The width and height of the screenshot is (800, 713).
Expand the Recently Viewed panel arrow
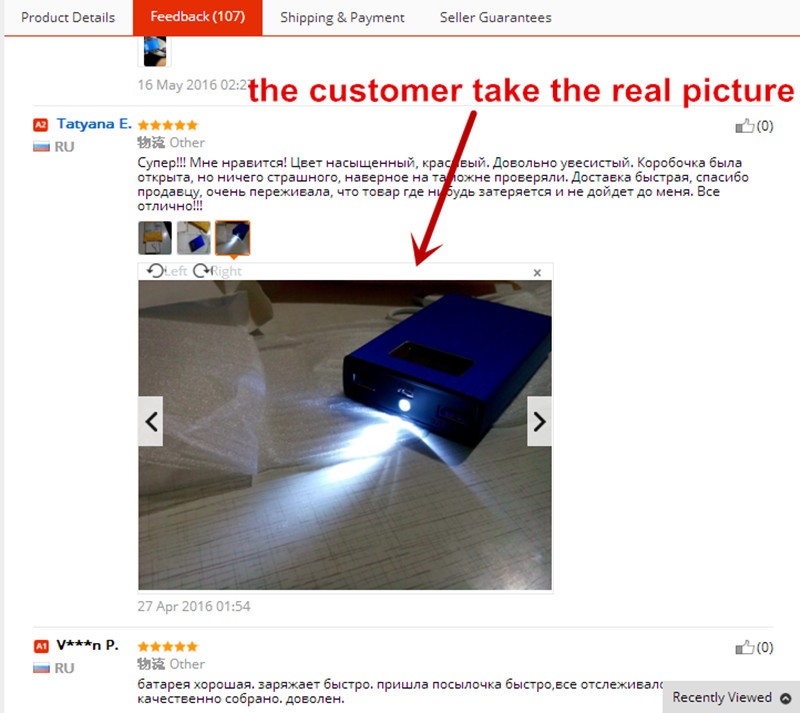point(786,698)
